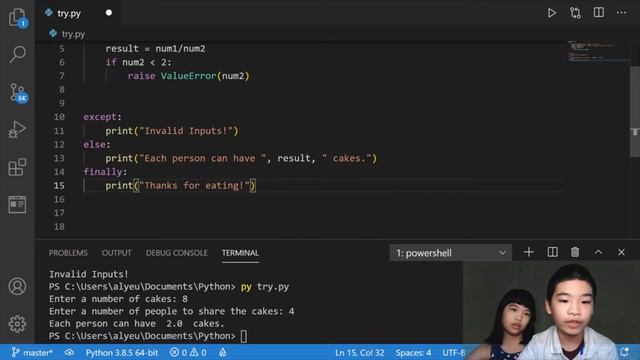640x360 pixels.
Task: Click the synchronize changes cloud icon
Action: 69,352
